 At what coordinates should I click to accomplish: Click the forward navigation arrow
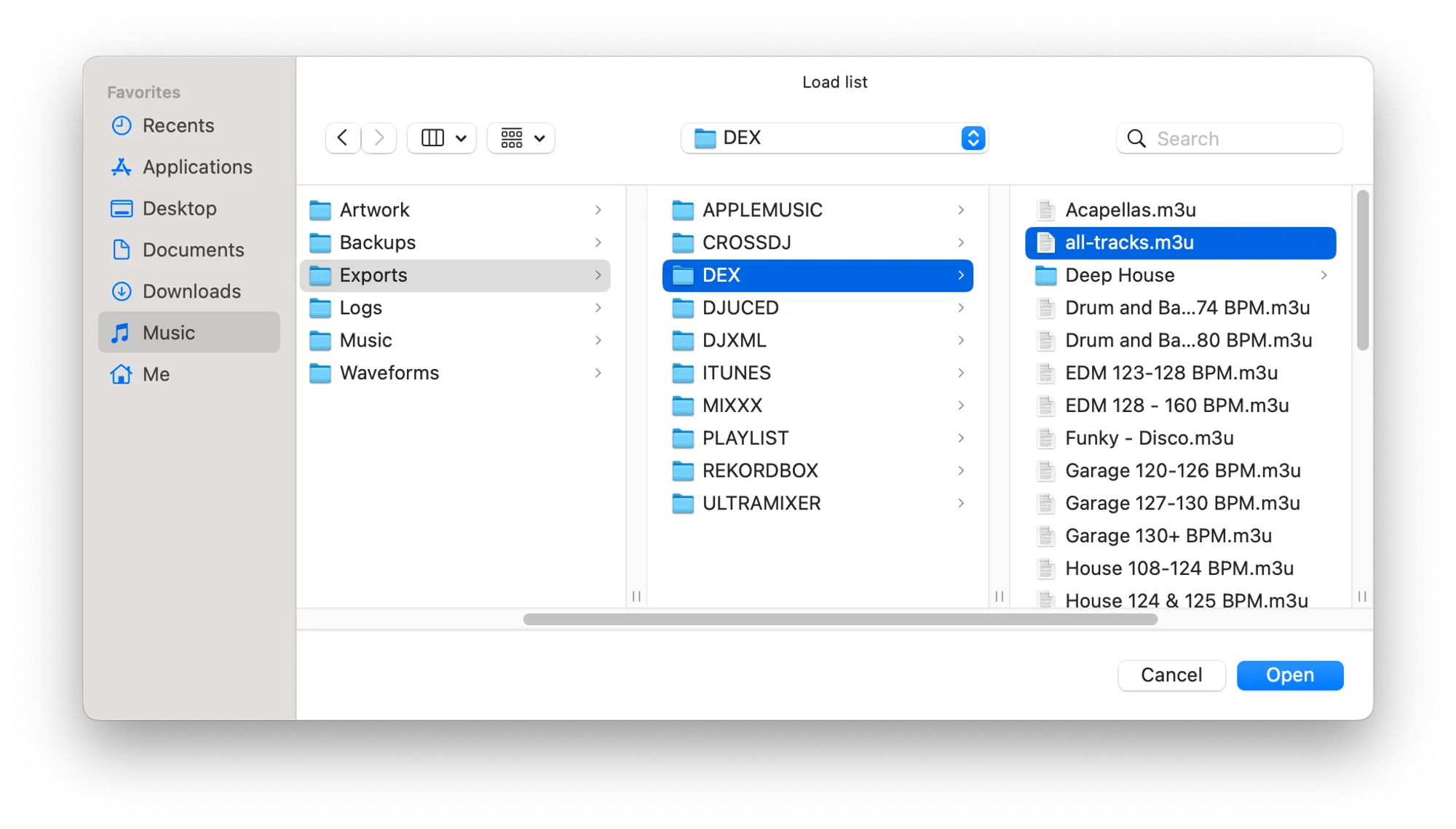[379, 138]
